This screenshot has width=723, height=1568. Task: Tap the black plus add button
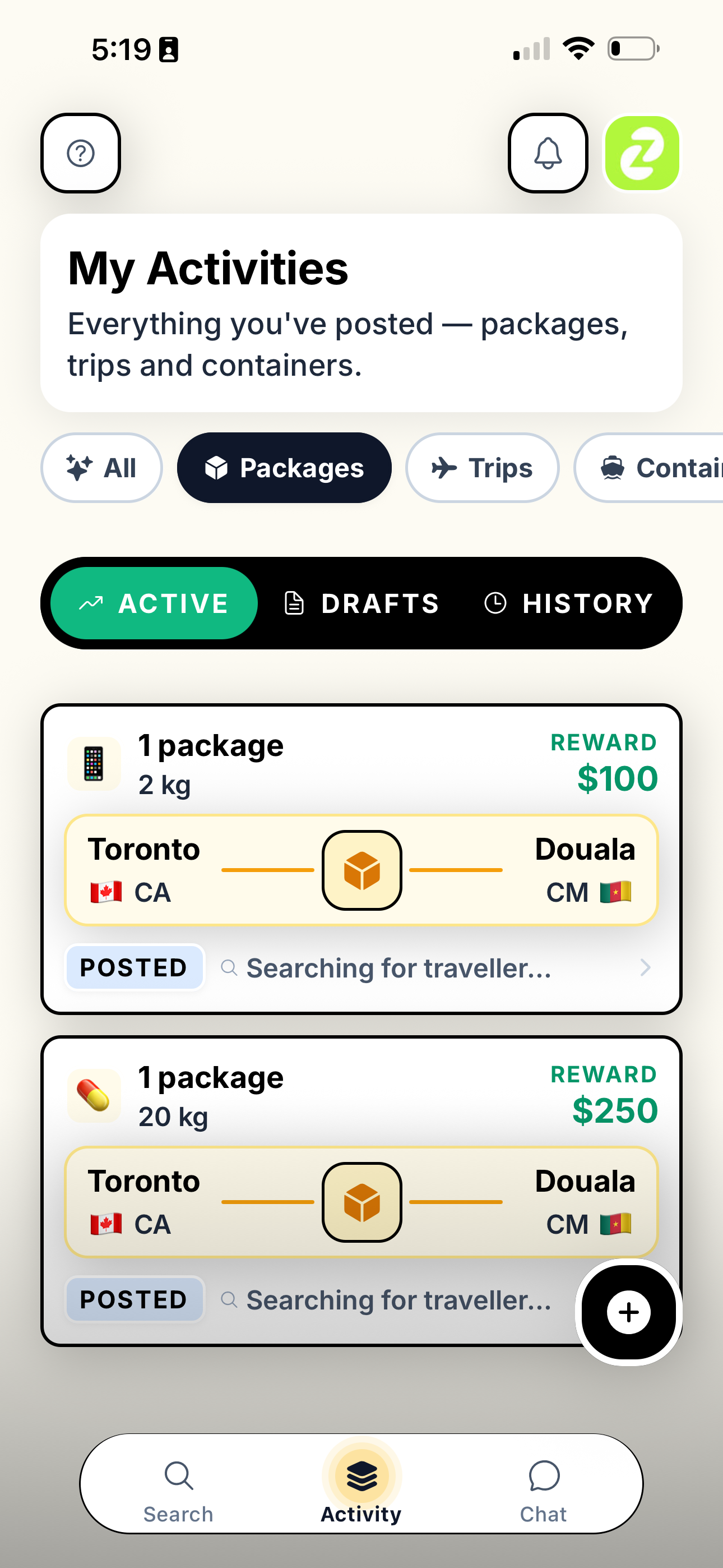pyautogui.click(x=629, y=1312)
